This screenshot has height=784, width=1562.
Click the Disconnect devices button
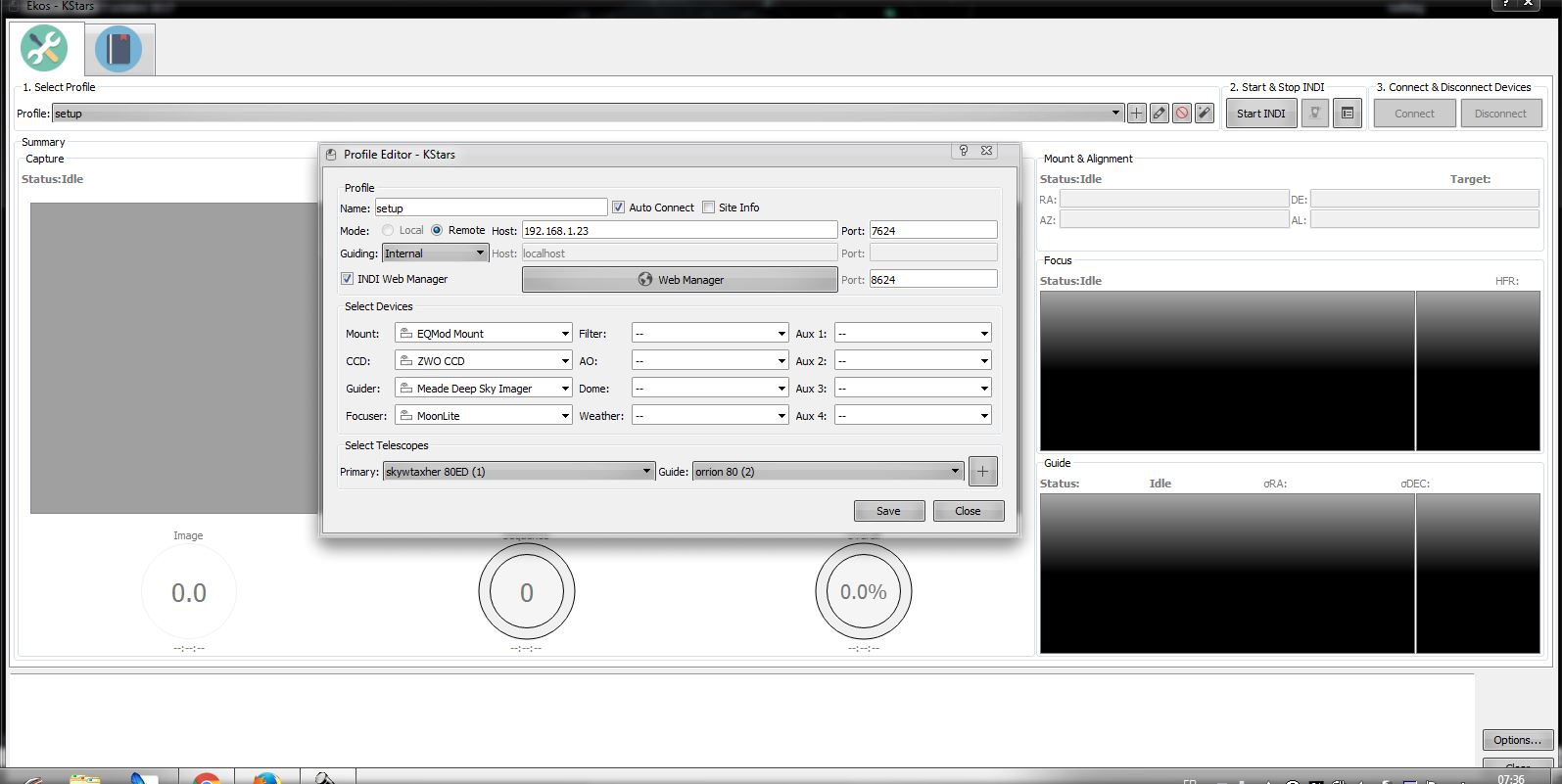pos(1500,114)
